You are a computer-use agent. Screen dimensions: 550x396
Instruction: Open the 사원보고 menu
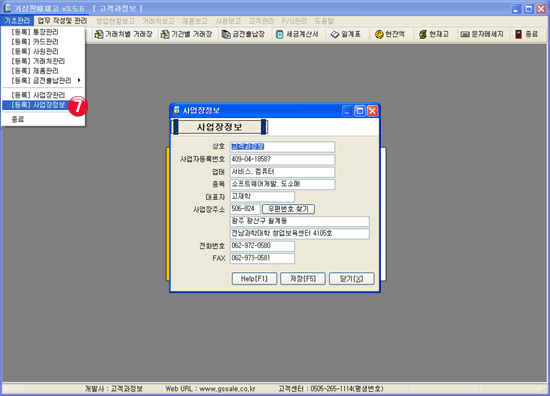click(x=228, y=21)
